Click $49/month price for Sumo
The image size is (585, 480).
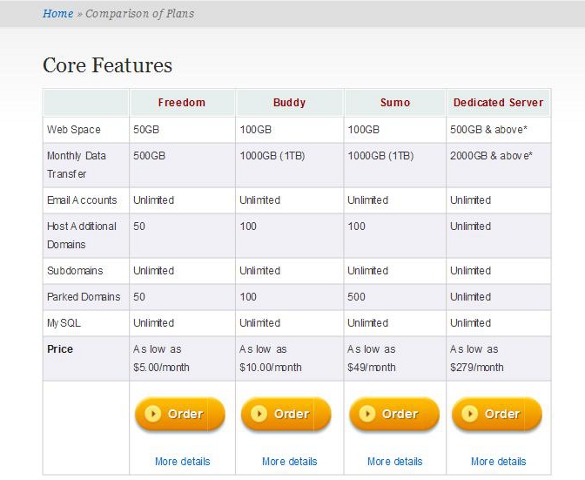(x=371, y=367)
